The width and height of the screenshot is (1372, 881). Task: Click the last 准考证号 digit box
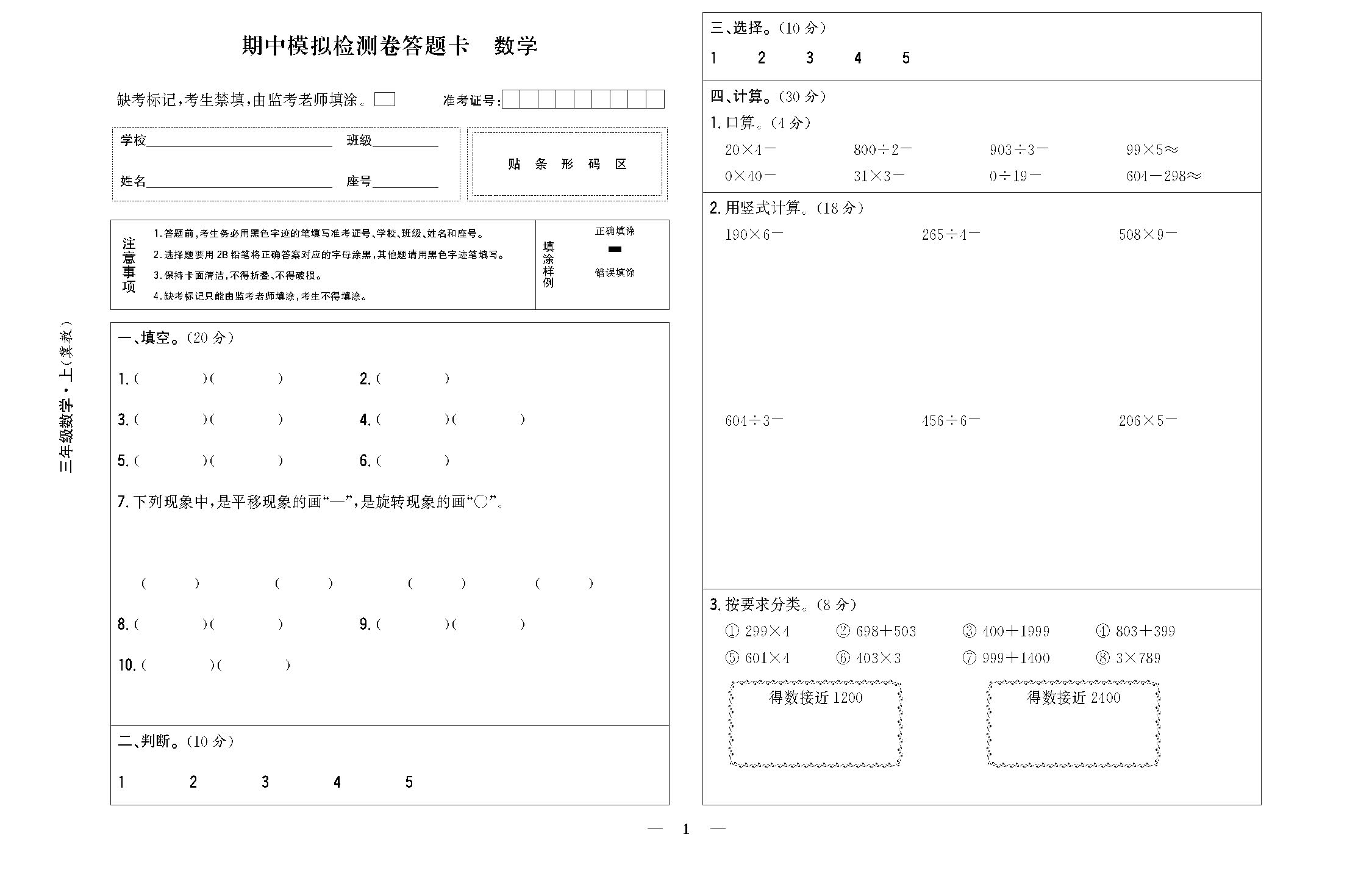pos(655,99)
